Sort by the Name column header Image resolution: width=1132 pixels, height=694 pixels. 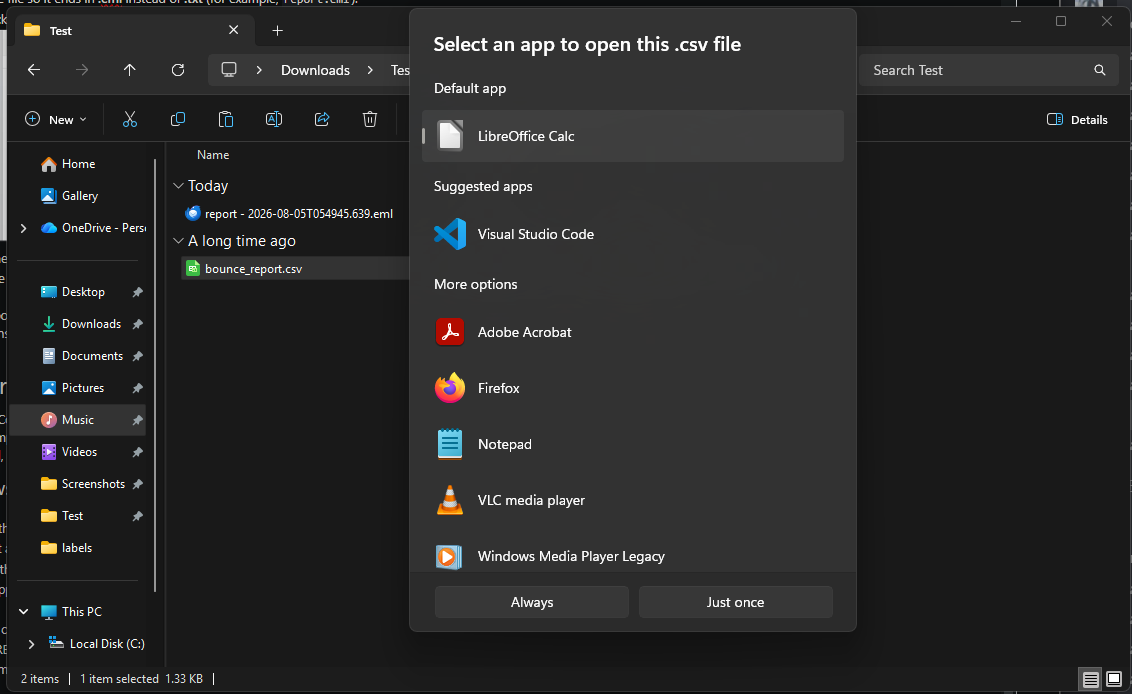coord(213,155)
